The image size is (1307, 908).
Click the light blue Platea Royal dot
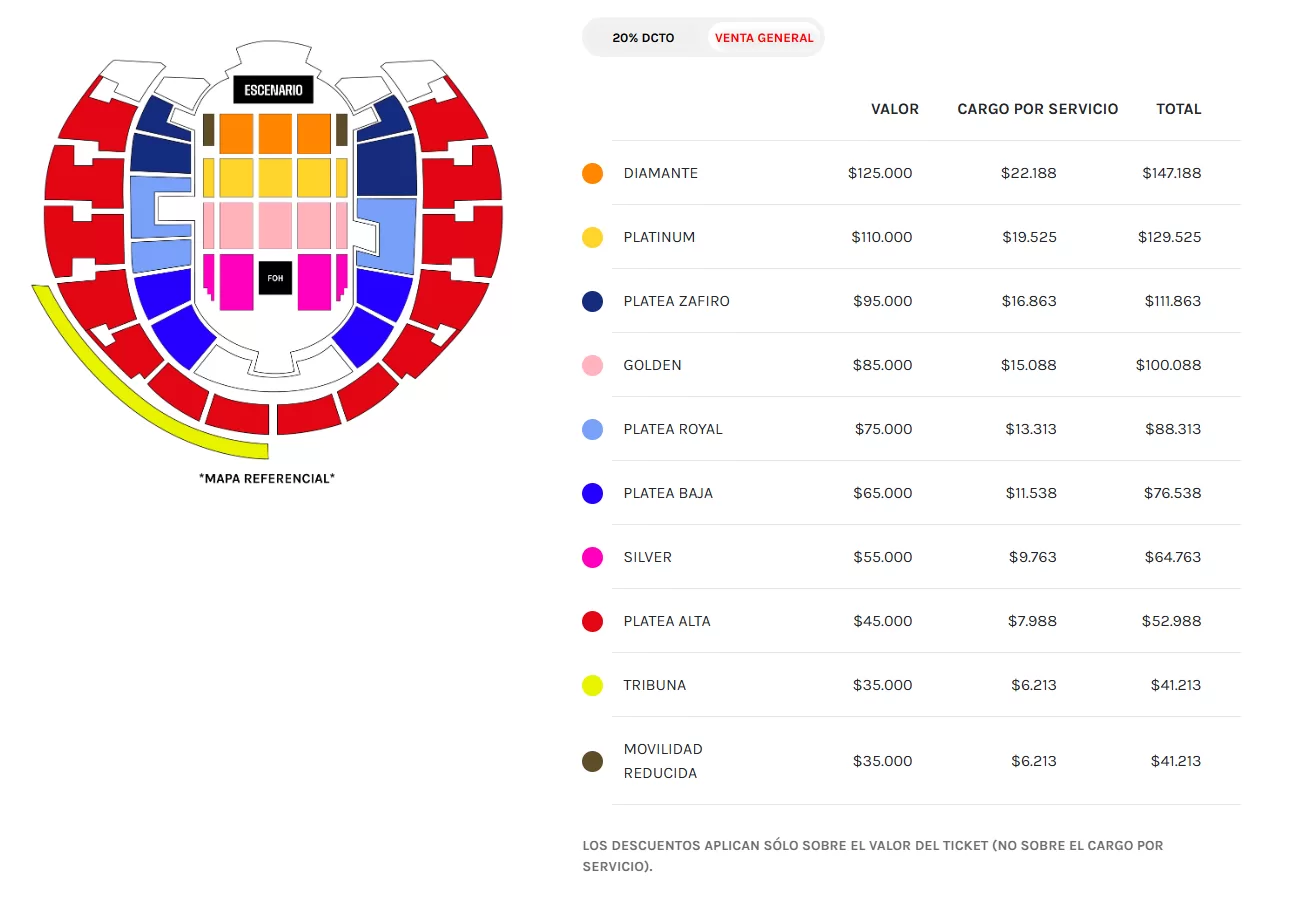pyautogui.click(x=592, y=429)
